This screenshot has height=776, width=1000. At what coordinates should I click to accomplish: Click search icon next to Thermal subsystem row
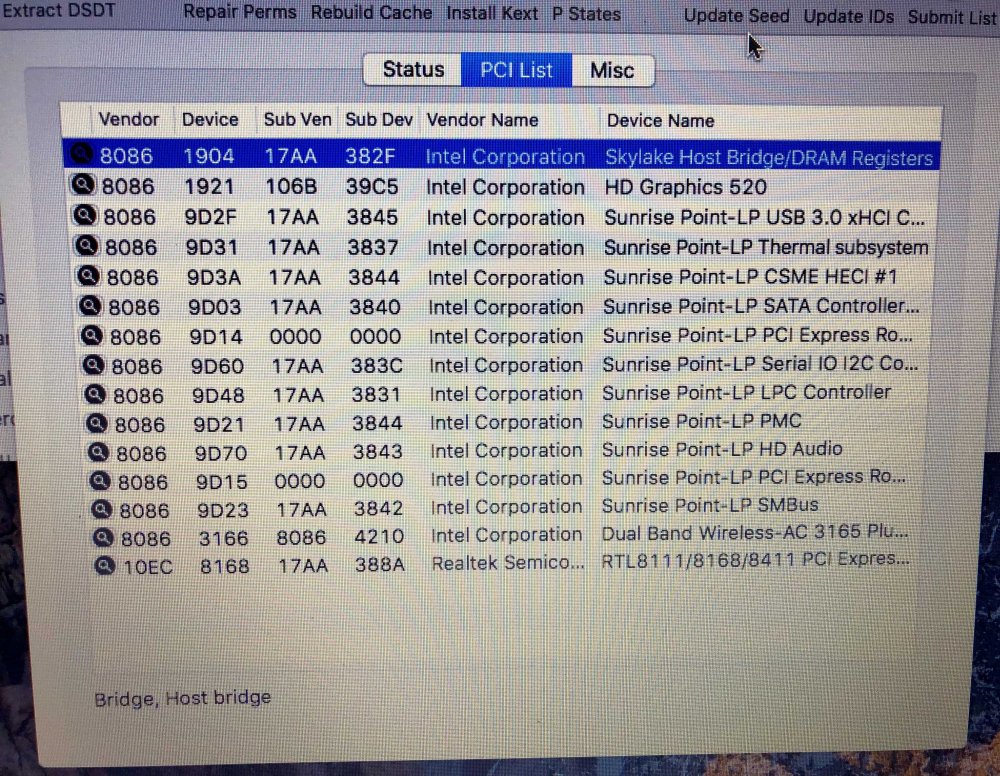(x=87, y=245)
